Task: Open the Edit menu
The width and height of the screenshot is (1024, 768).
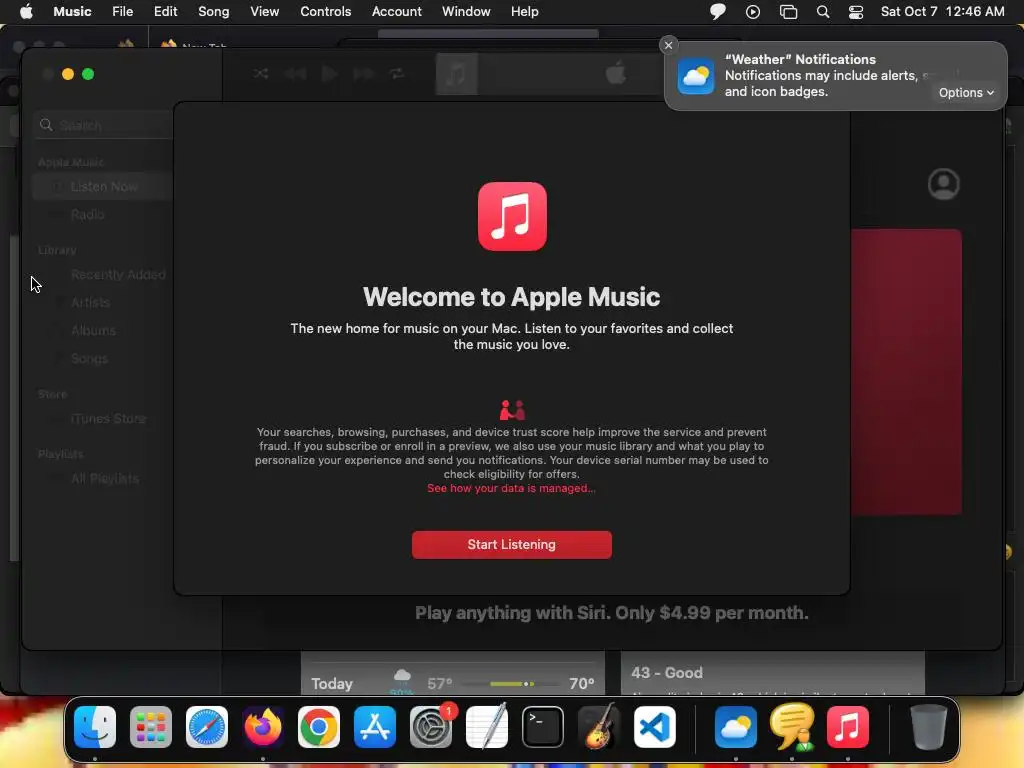Action: tap(165, 11)
